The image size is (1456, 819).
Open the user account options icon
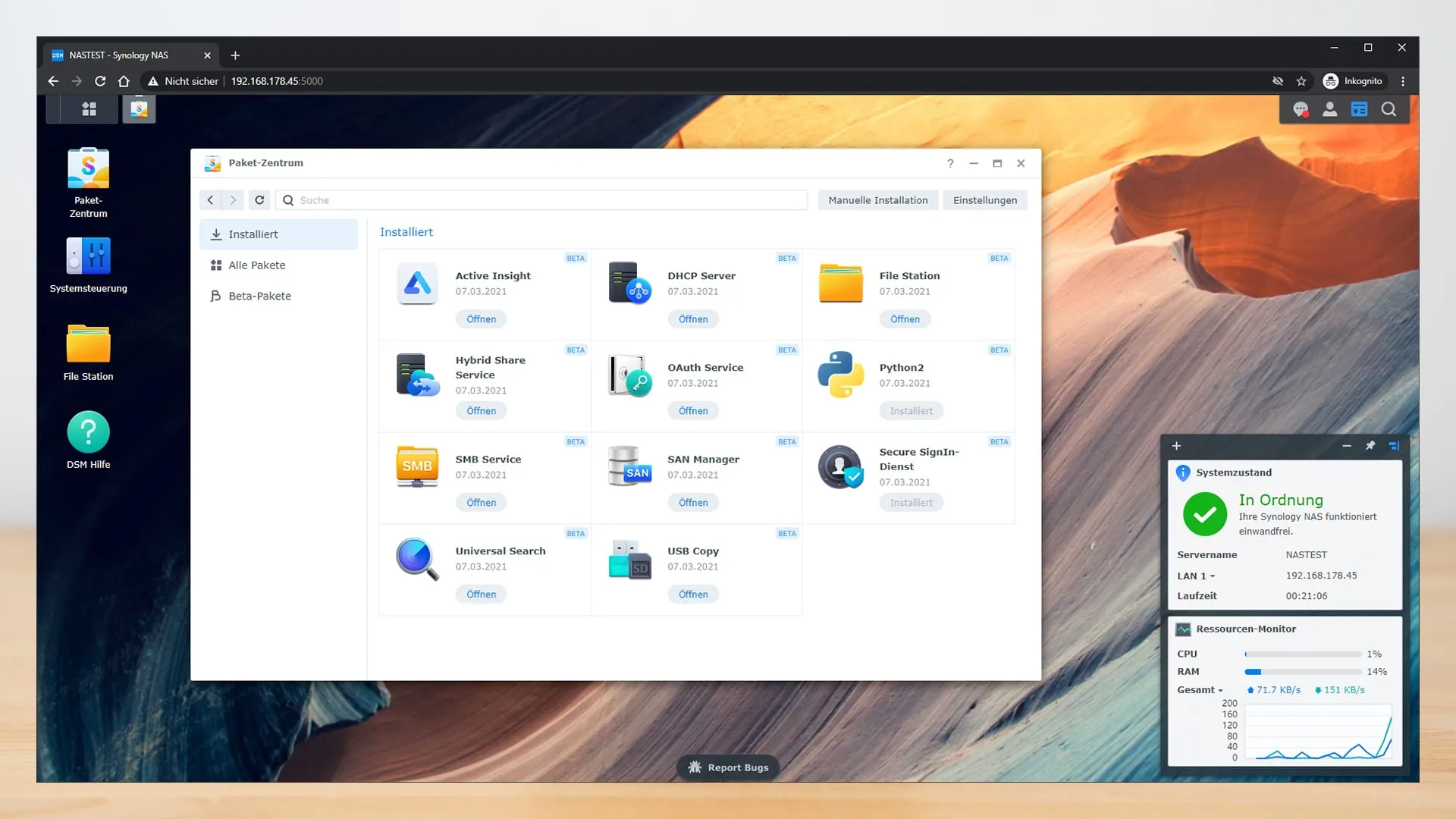[1329, 109]
